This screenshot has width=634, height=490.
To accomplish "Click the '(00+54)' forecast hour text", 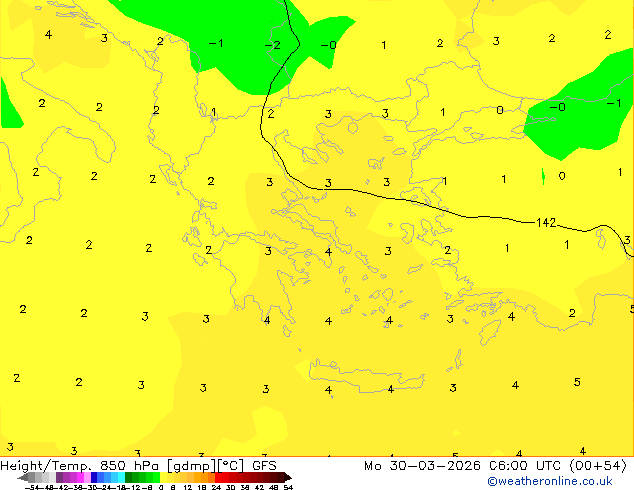I will tap(598, 466).
